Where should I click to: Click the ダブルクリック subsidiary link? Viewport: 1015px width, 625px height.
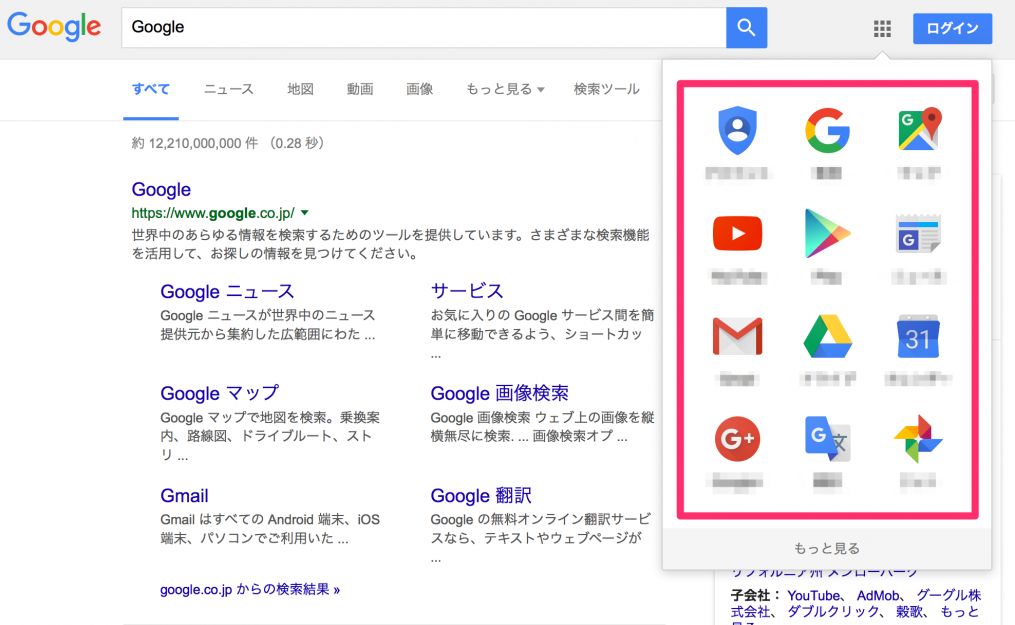tap(832, 611)
